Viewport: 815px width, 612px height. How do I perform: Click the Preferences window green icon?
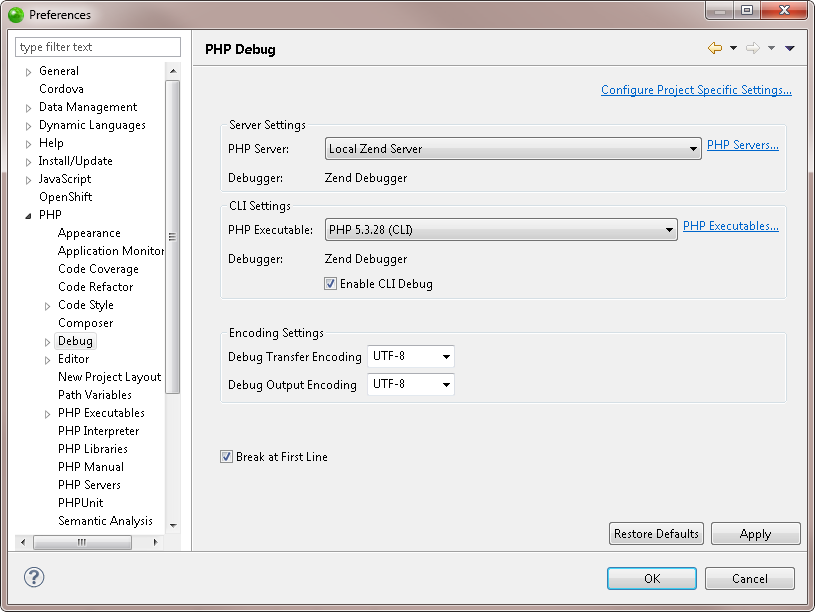pyautogui.click(x=16, y=15)
